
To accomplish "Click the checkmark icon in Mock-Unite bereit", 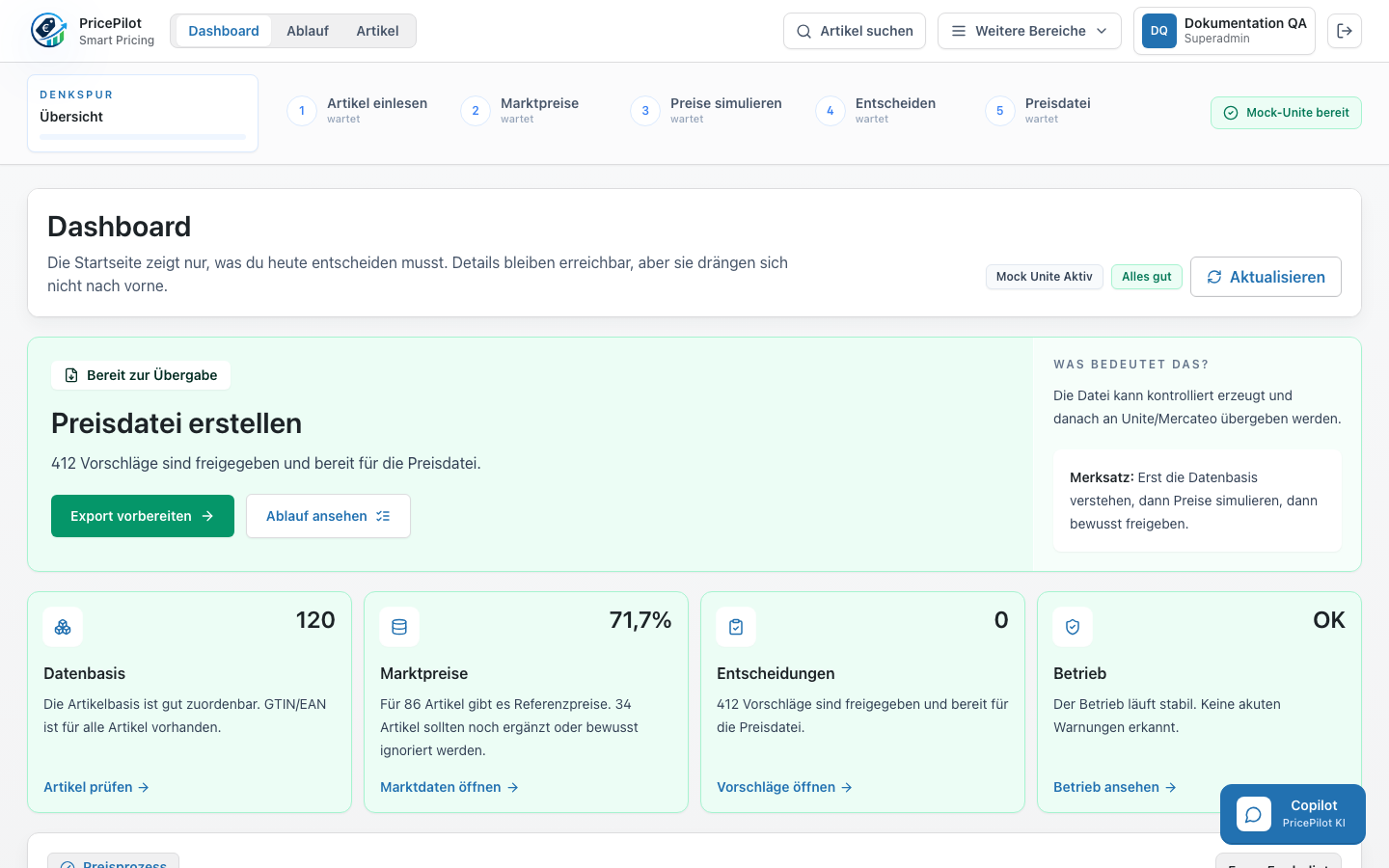I will pos(1231,113).
